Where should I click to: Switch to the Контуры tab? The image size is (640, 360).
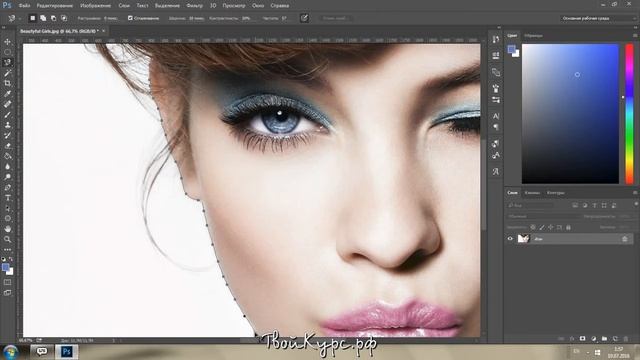click(x=556, y=193)
